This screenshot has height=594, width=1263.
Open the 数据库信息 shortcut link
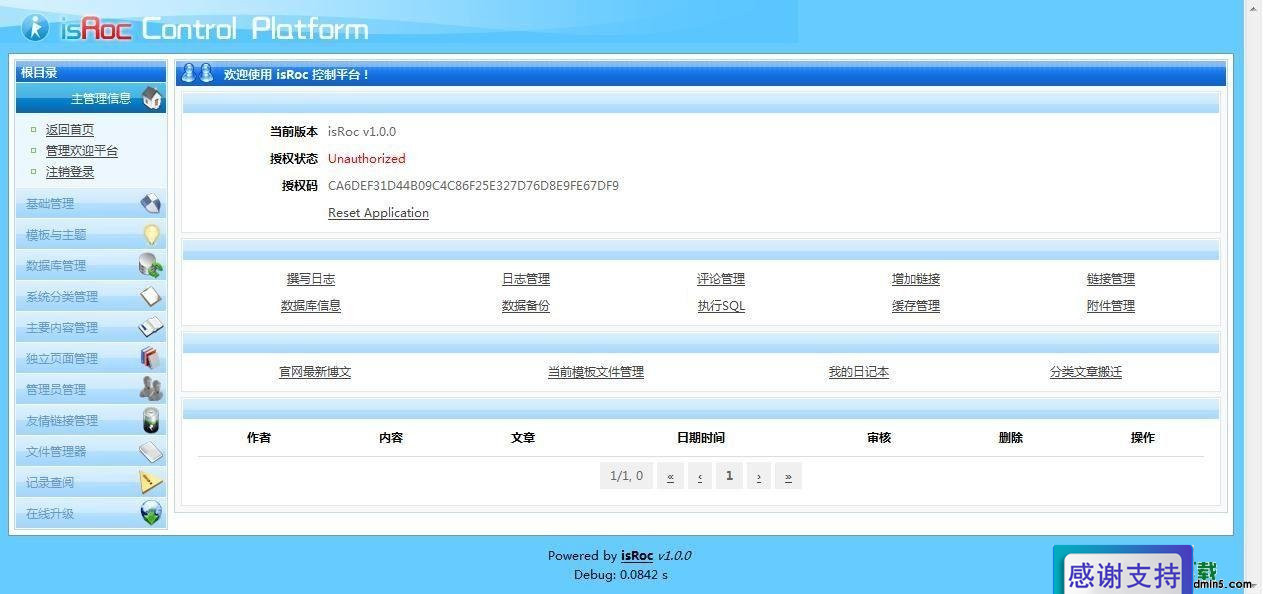[x=311, y=306]
